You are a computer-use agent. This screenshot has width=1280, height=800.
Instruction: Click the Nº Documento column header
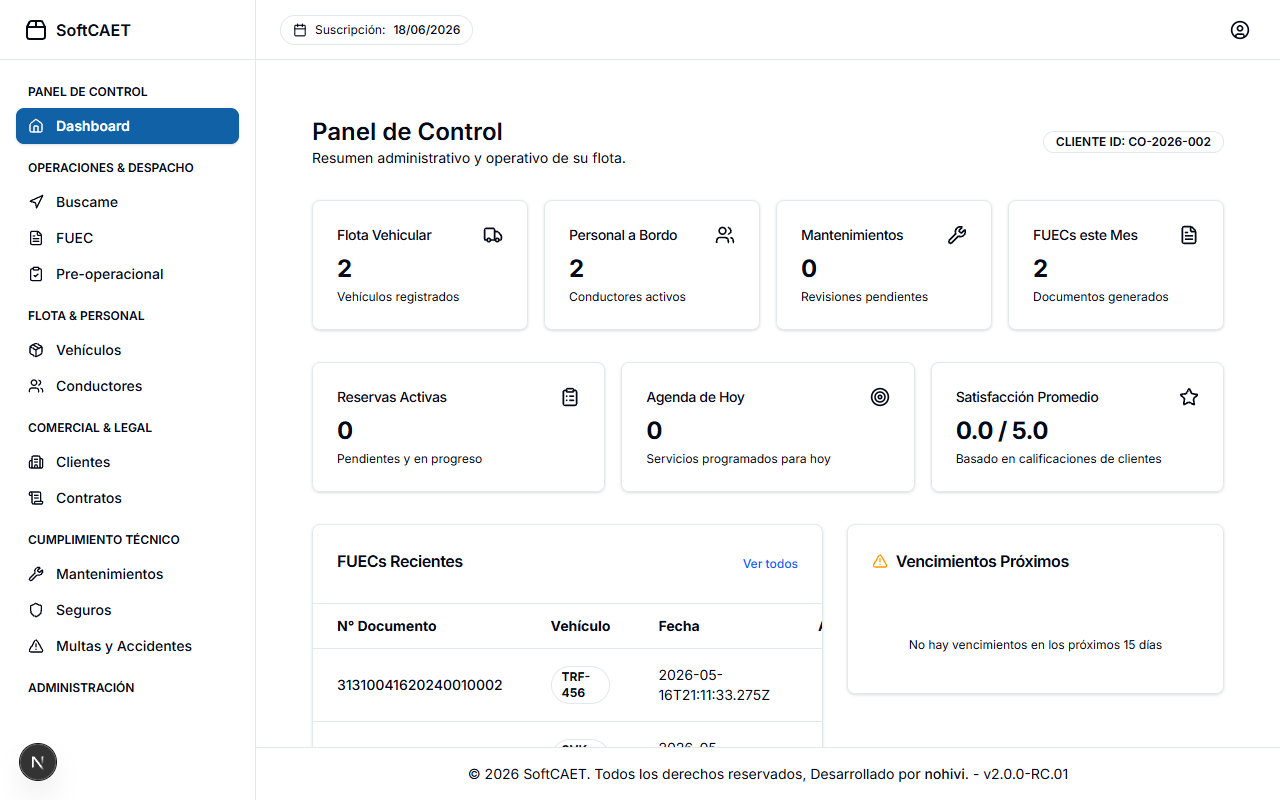387,626
